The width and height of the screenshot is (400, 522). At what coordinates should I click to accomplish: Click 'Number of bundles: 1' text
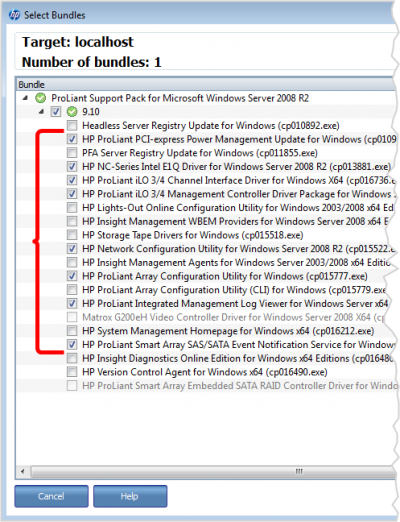pos(92,62)
